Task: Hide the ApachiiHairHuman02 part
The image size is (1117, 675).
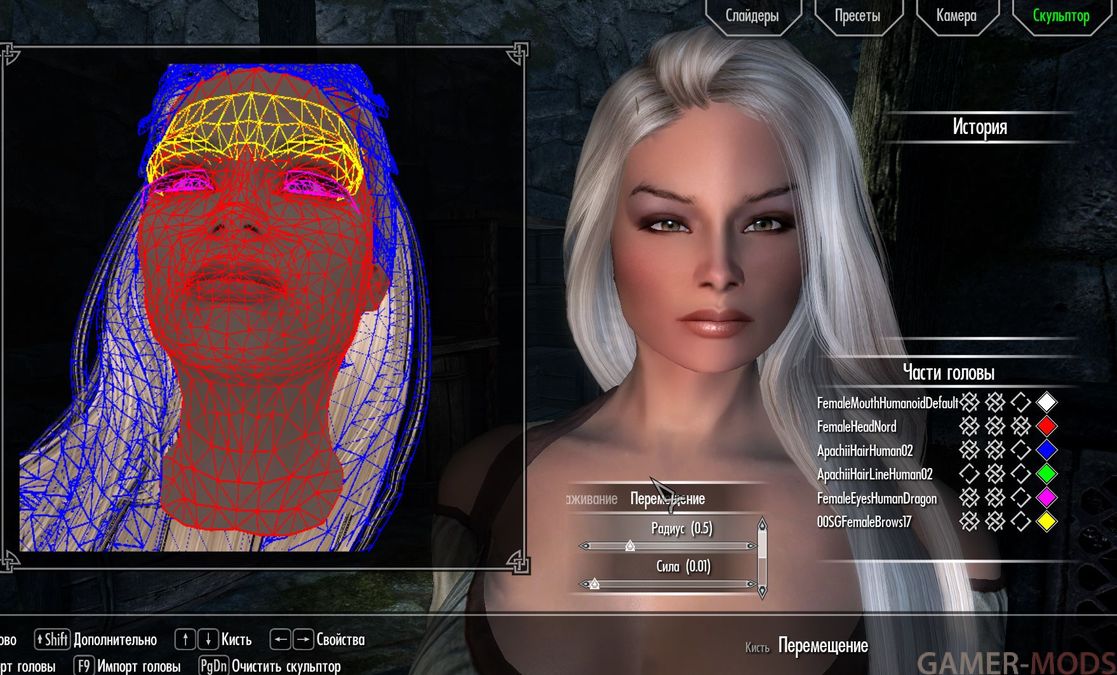Action: tap(969, 450)
